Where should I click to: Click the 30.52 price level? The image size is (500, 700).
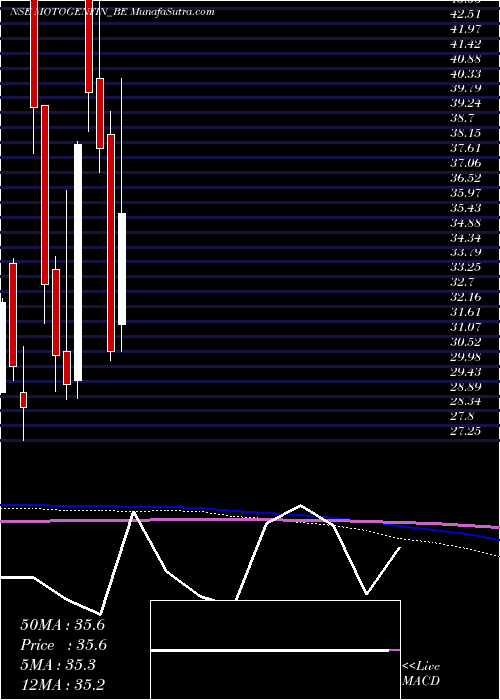[x=466, y=342]
